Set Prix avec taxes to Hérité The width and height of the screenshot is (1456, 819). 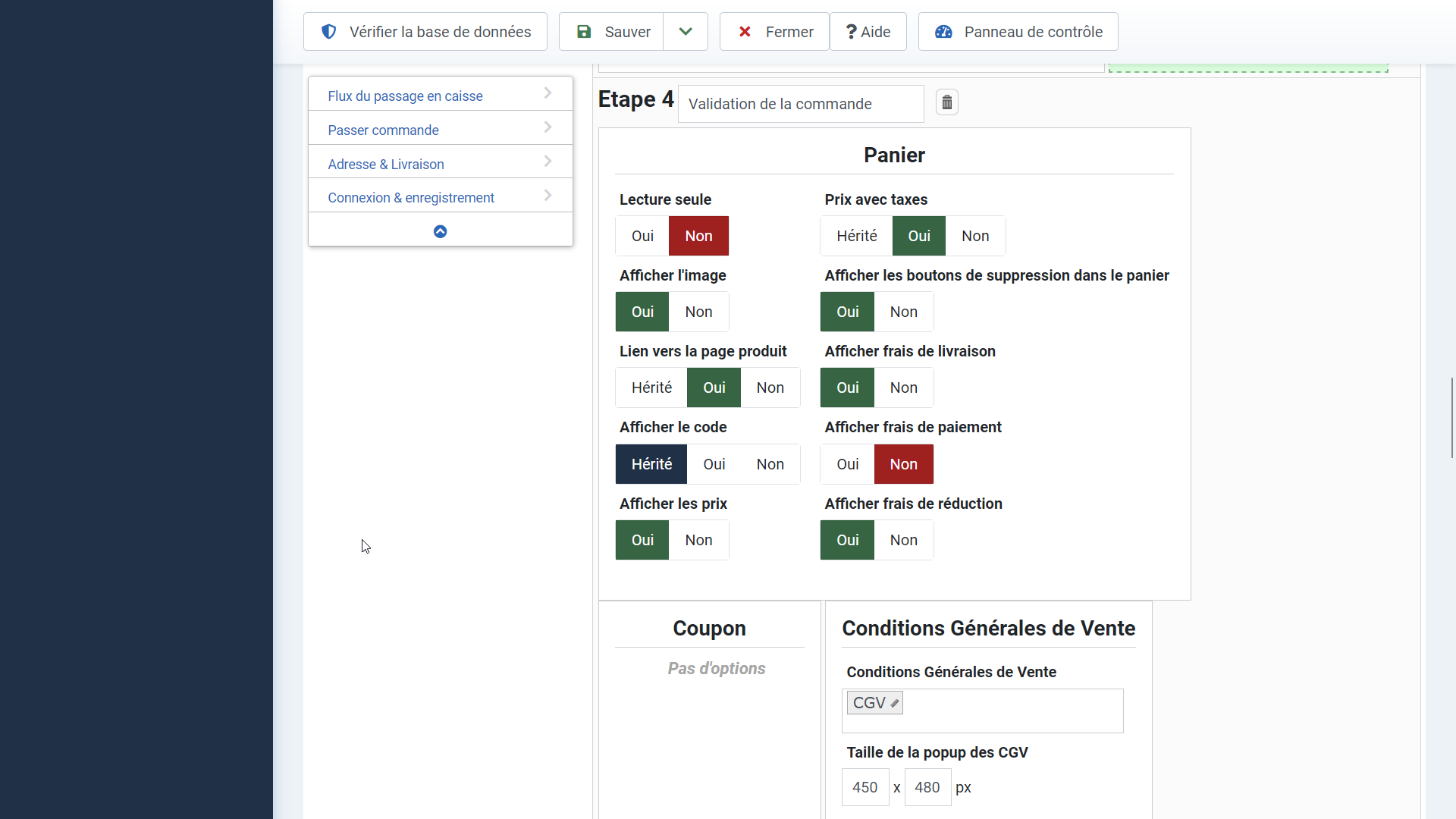click(x=856, y=236)
